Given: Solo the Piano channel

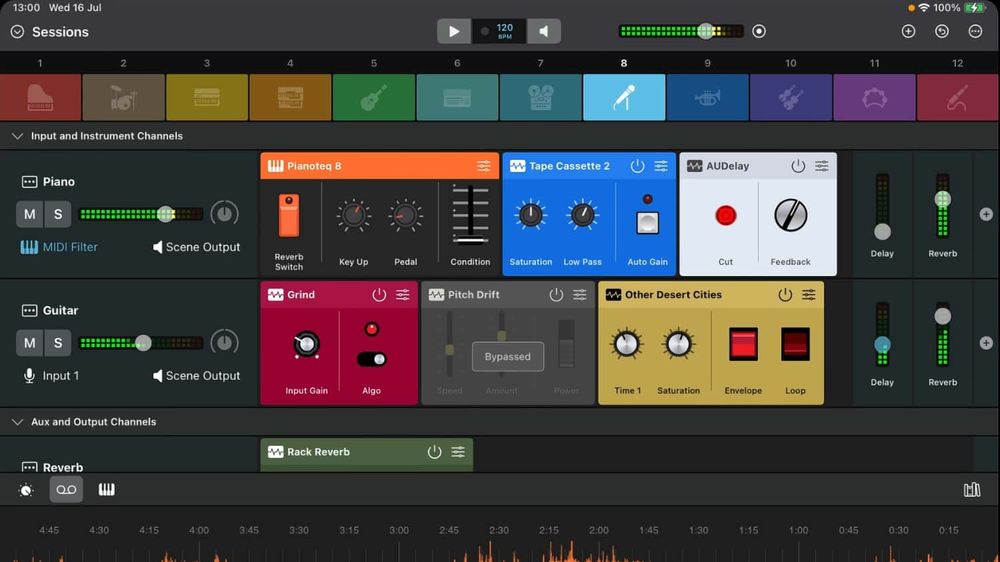Looking at the screenshot, I should tap(57, 214).
